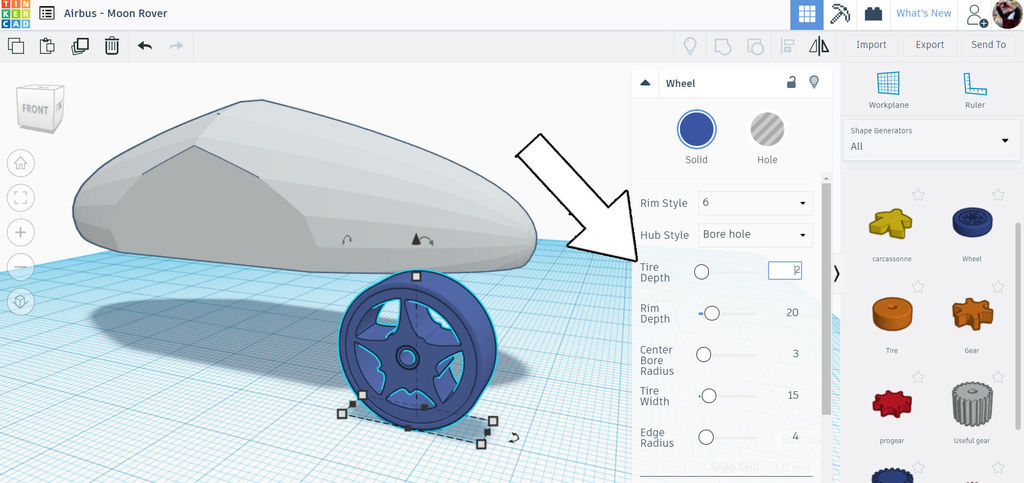Click the invite collaborator person icon

[976, 15]
